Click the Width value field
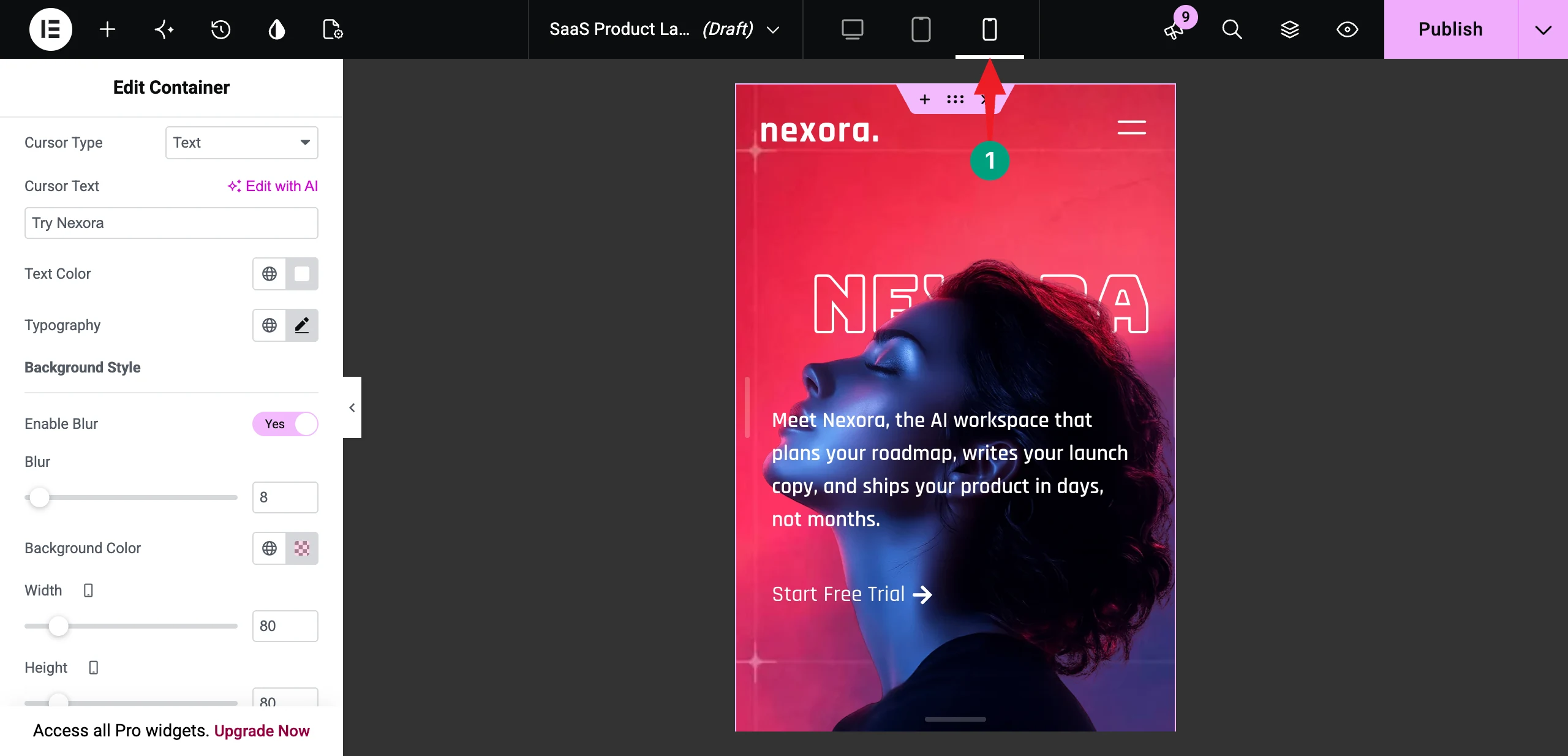The height and width of the screenshot is (756, 1568). pyautogui.click(x=285, y=626)
